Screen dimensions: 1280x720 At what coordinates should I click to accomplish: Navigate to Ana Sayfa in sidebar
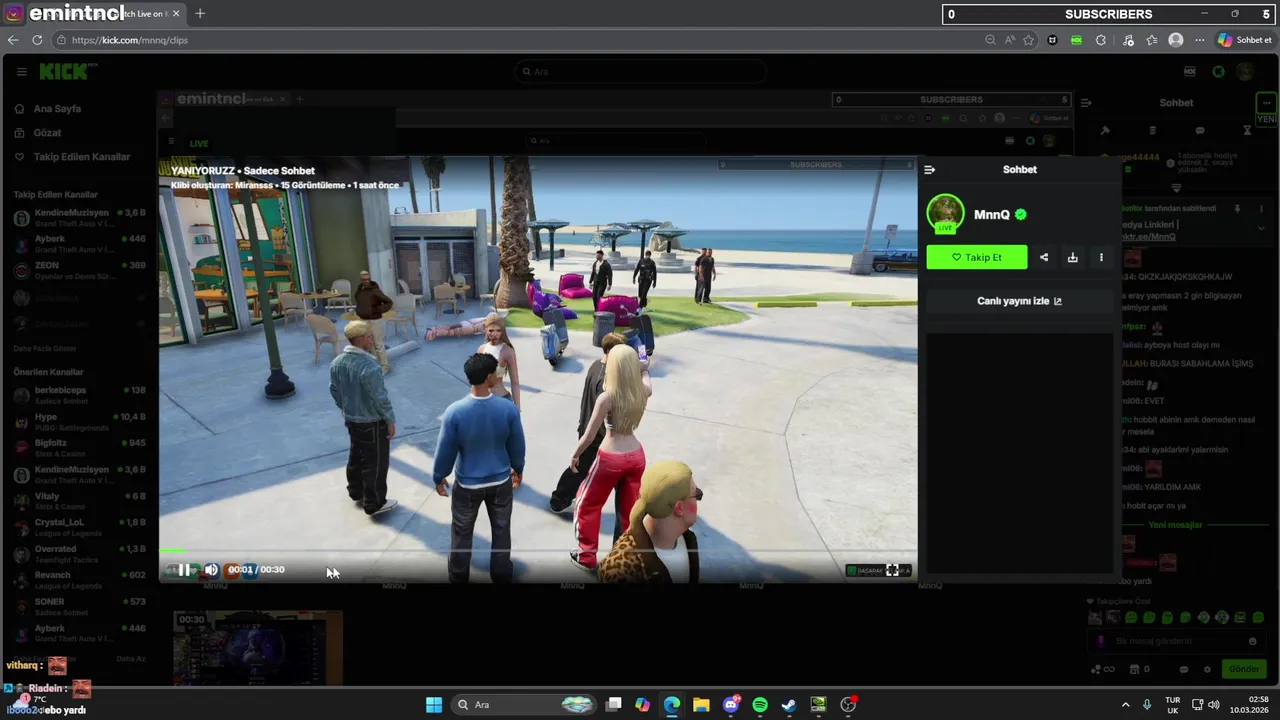tap(57, 109)
